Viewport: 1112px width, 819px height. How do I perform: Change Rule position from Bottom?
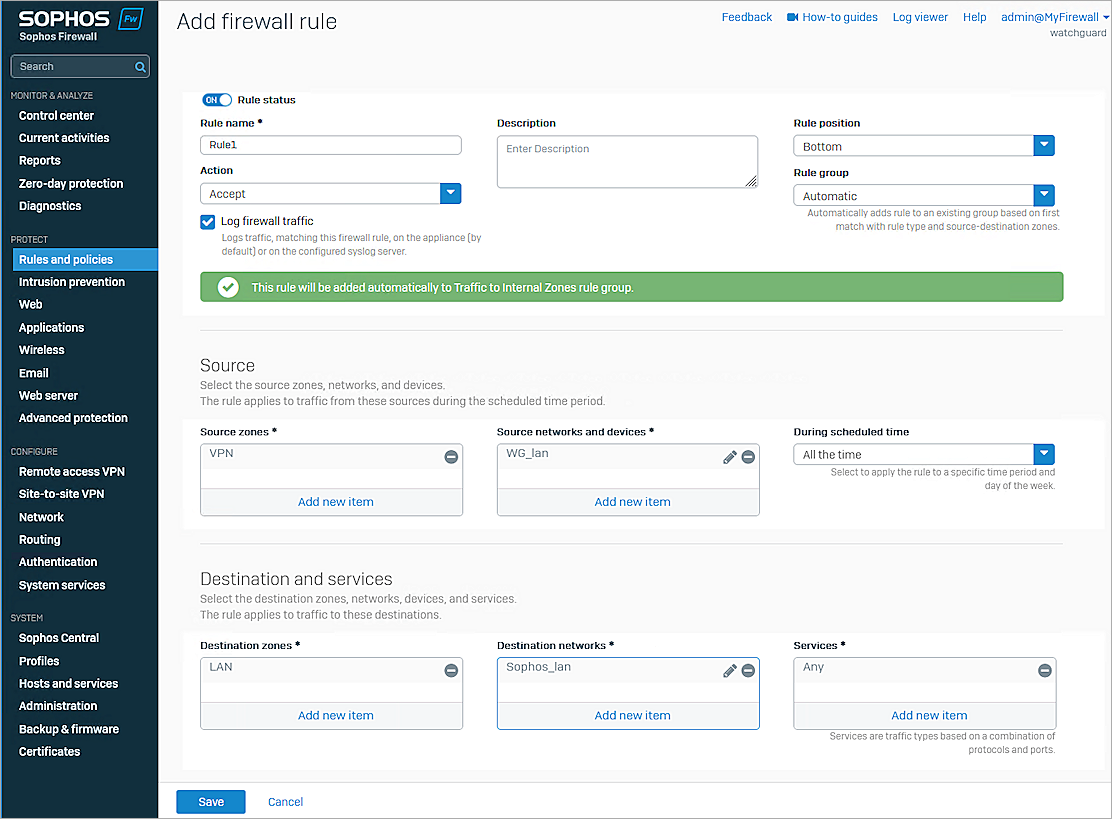pyautogui.click(x=1044, y=145)
